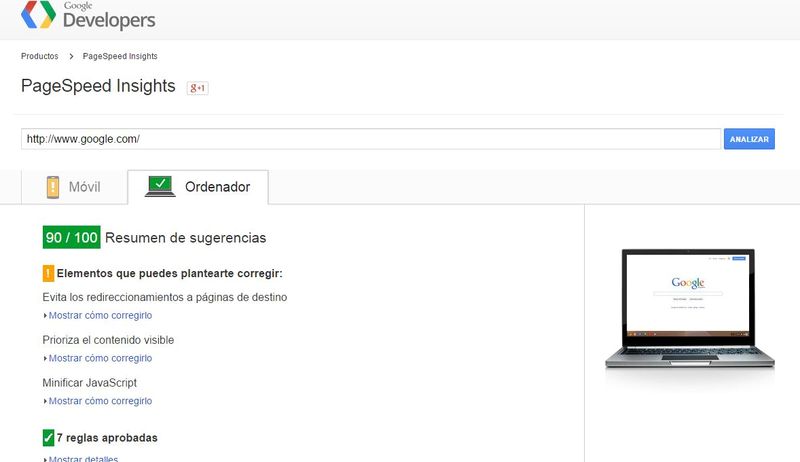Viewport: 800px width, 462px height.
Task: Click the yellow mobile phone warning icon
Action: (x=53, y=187)
